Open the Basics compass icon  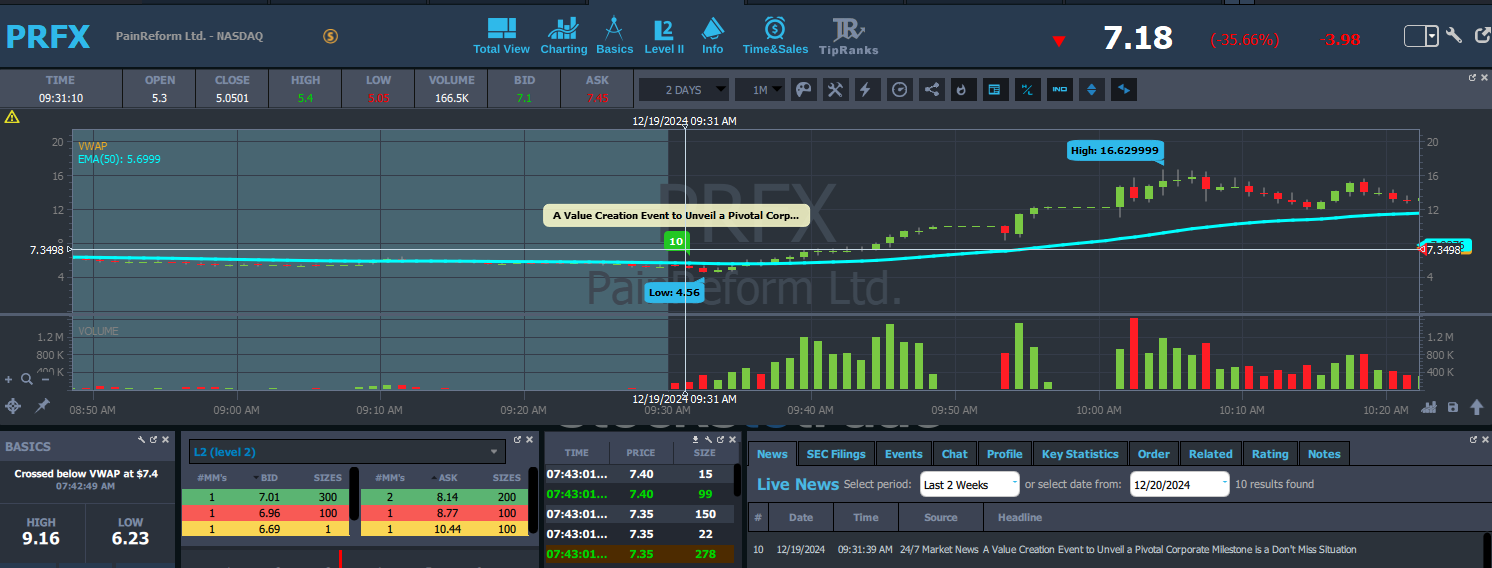(614, 35)
